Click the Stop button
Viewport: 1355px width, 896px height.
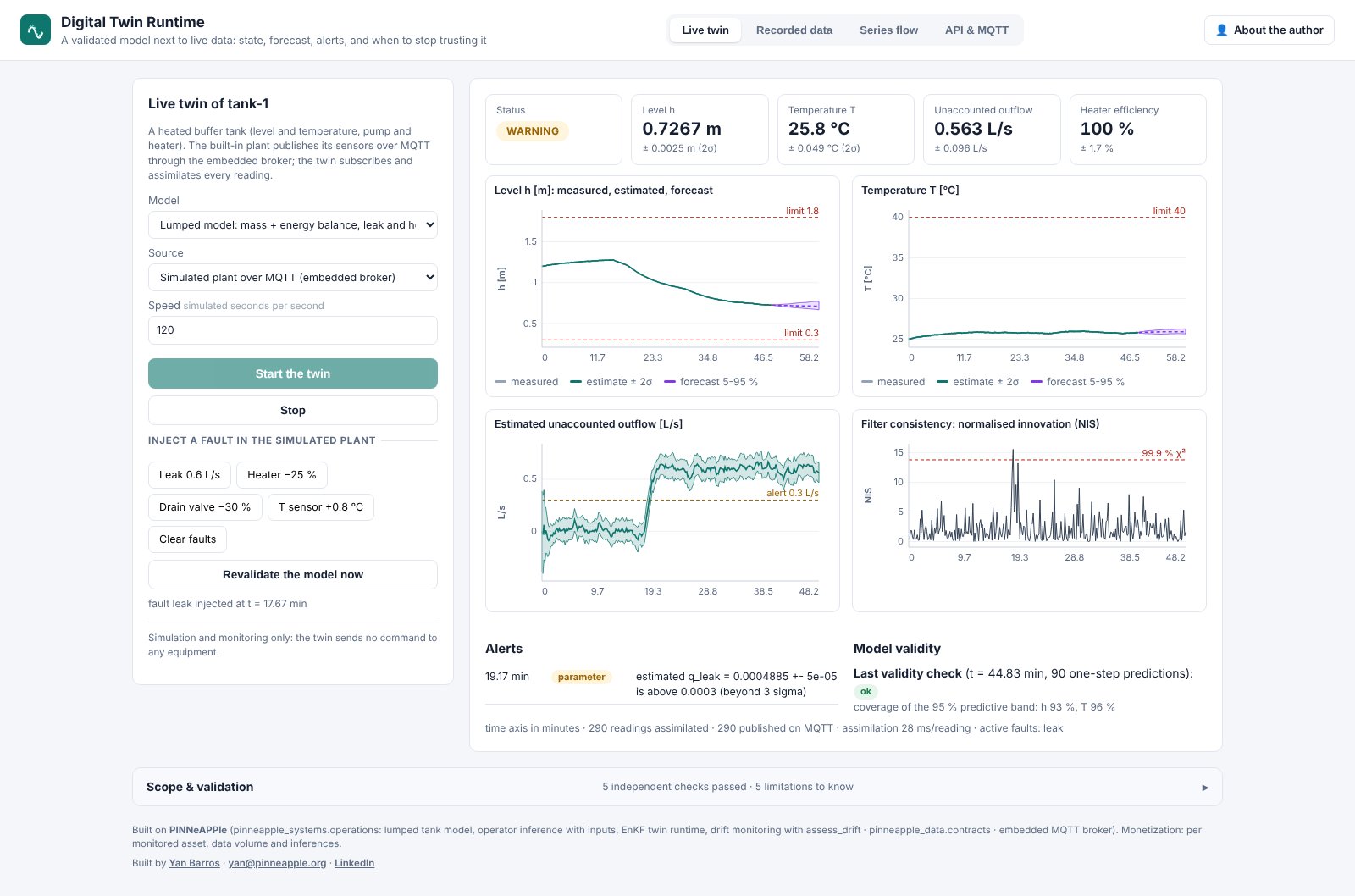[293, 410]
